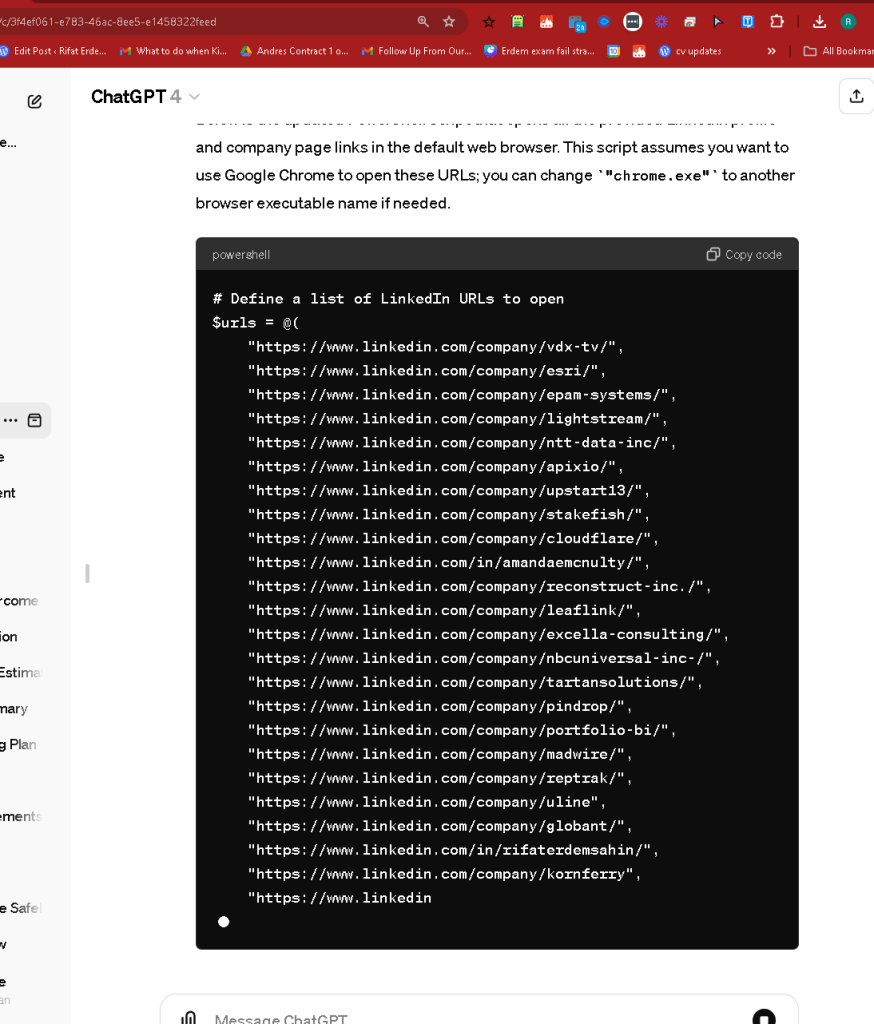The image size is (874, 1024).
Task: Copy the PowerShell code with Copy code
Action: tap(744, 254)
